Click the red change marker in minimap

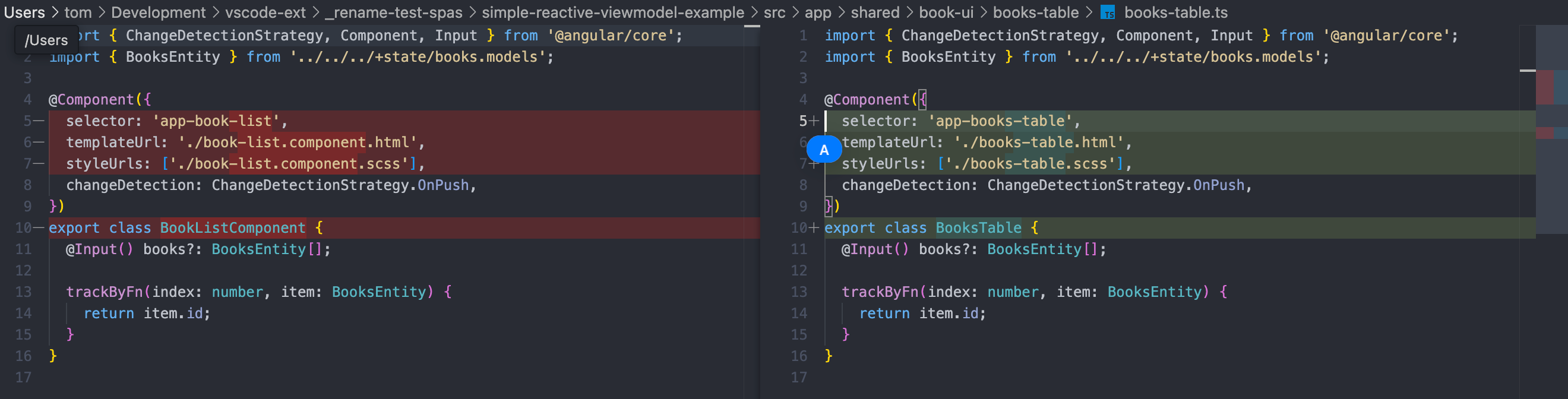pos(1545,88)
